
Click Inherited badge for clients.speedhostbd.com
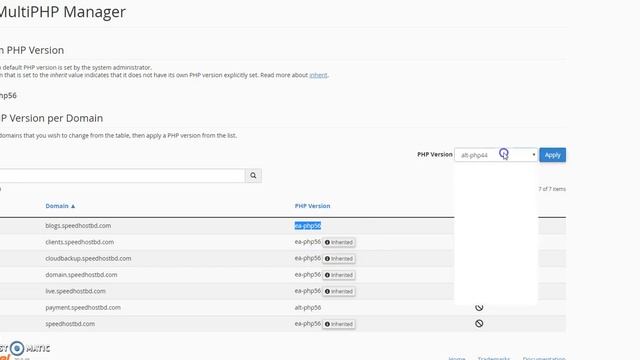[x=339, y=242]
